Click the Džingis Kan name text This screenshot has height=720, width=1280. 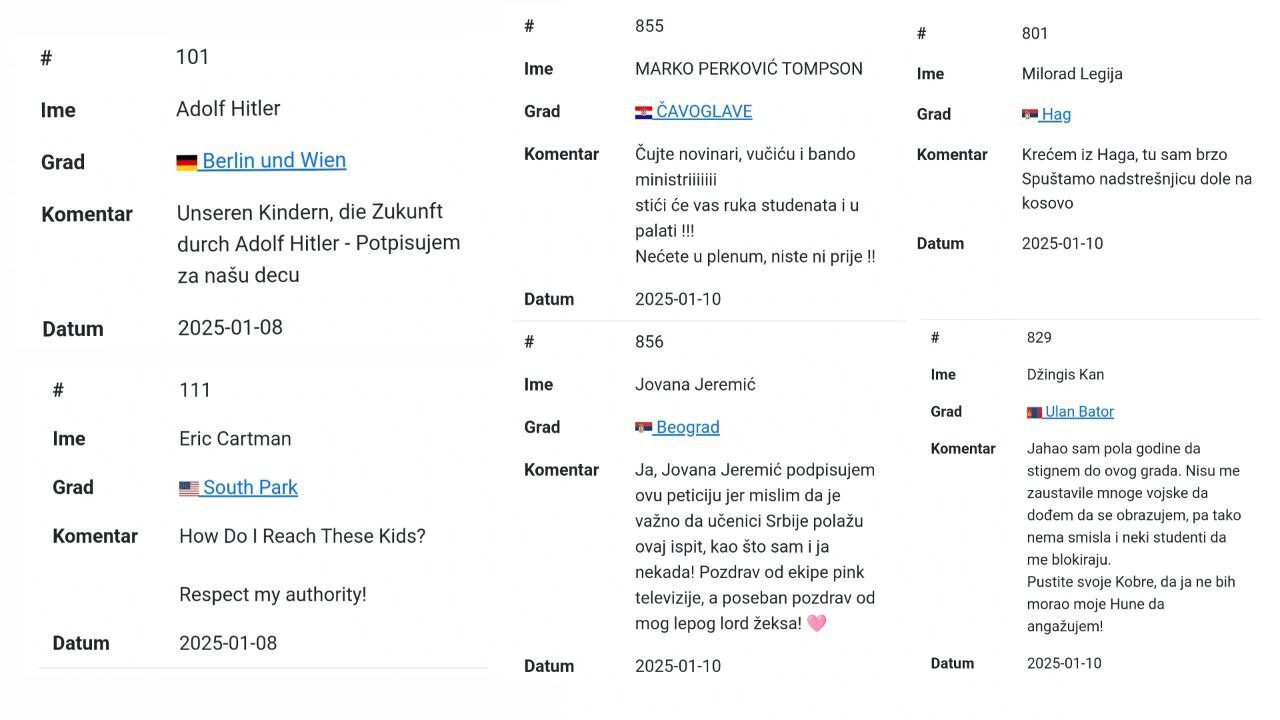coord(1065,374)
